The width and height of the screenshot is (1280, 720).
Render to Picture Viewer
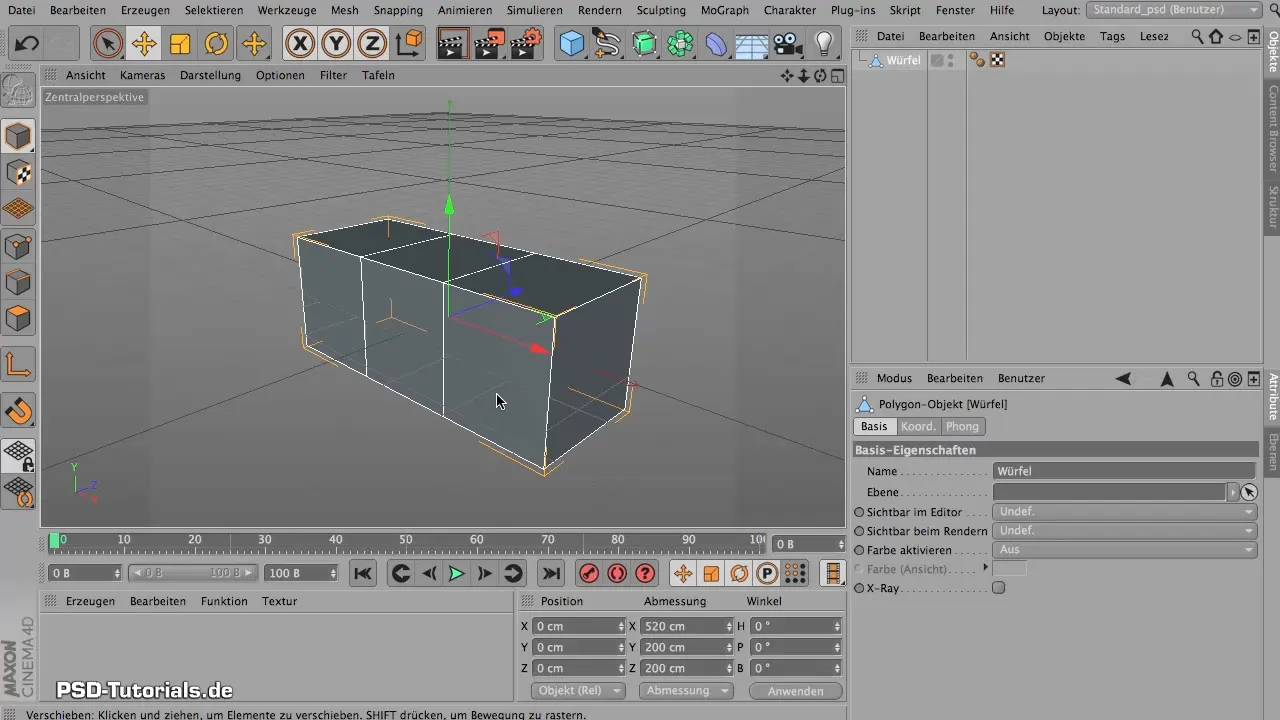(x=490, y=44)
